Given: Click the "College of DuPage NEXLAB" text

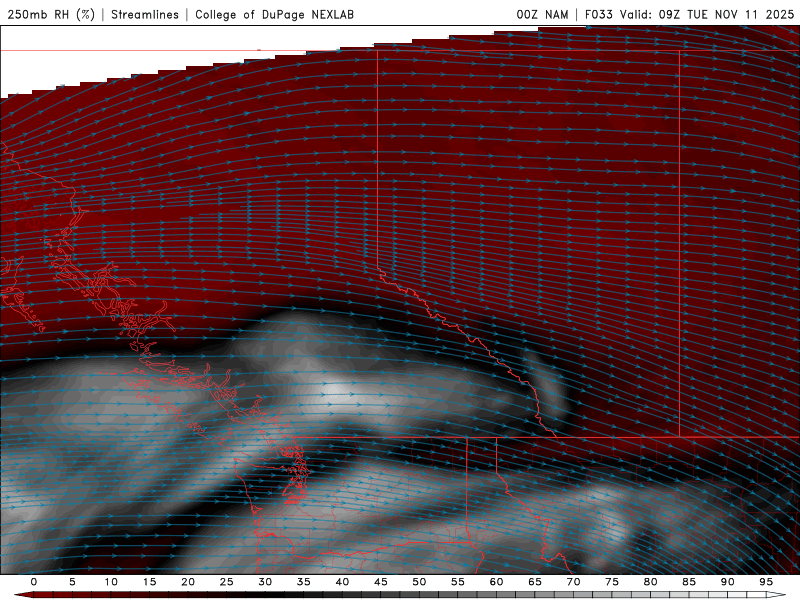Looking at the screenshot, I should (x=274, y=15).
